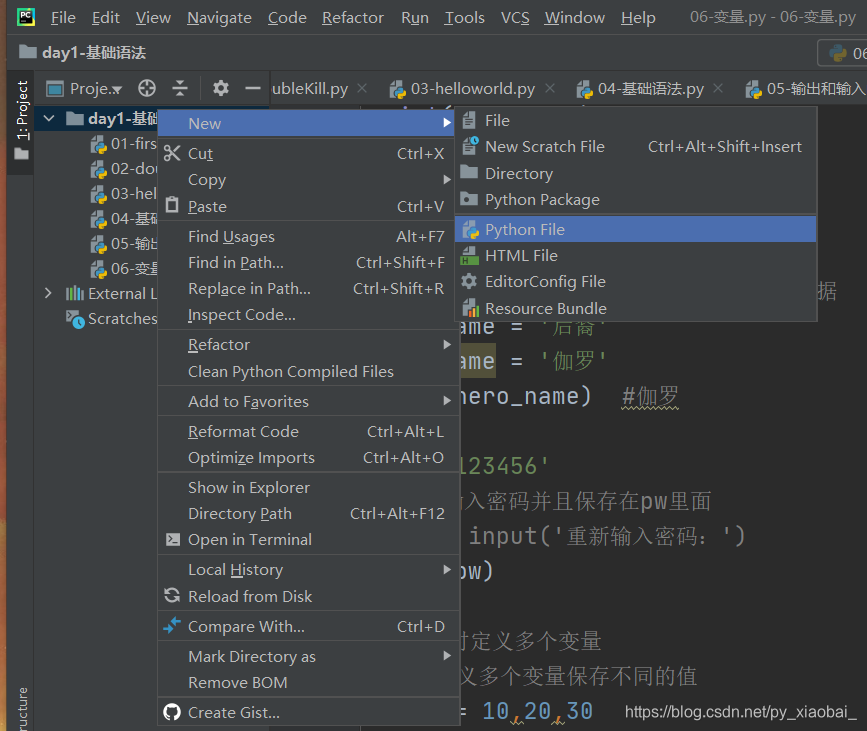Image resolution: width=867 pixels, height=731 pixels.
Task: Expand the Refactor submenu arrow
Action: (447, 344)
